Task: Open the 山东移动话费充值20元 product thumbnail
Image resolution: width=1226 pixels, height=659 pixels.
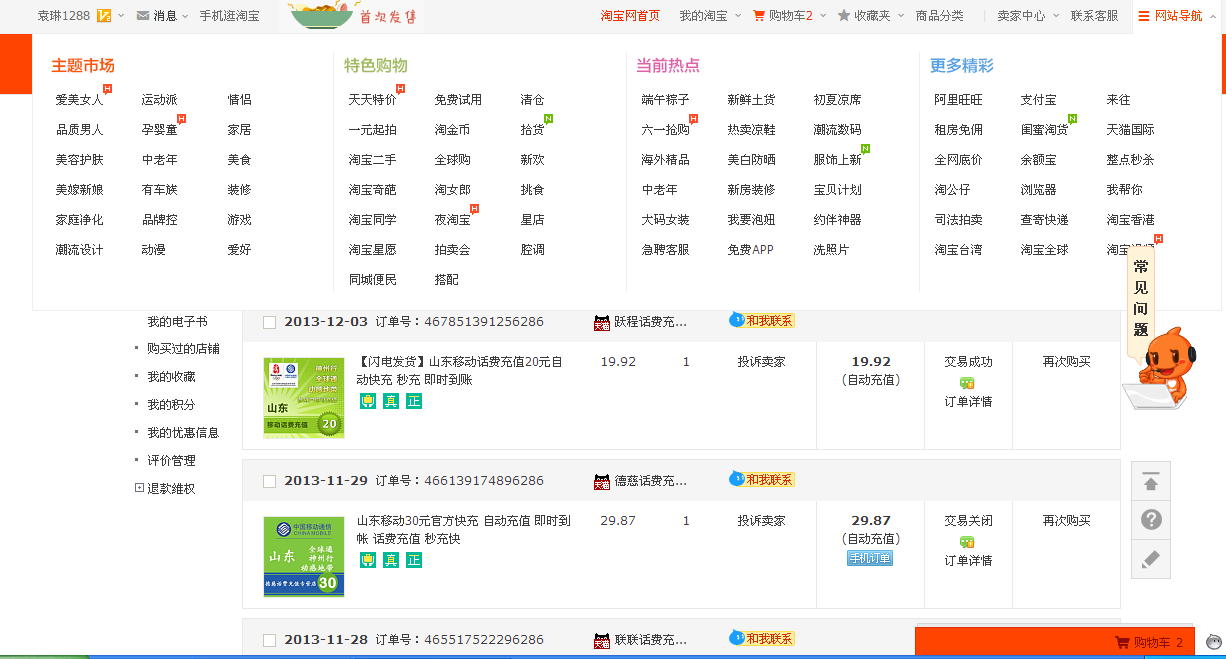Action: point(303,398)
